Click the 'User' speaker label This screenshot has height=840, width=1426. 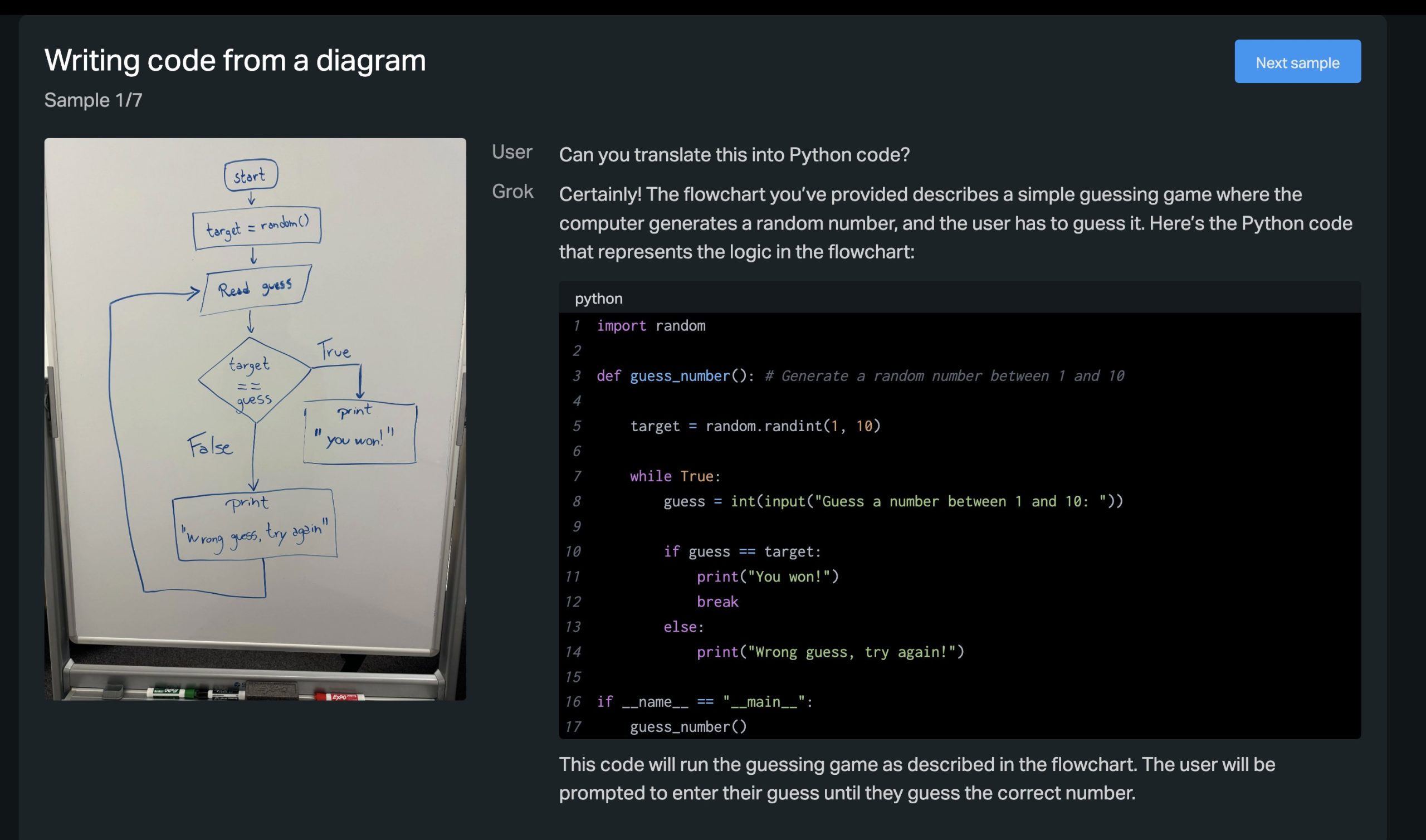[x=511, y=152]
